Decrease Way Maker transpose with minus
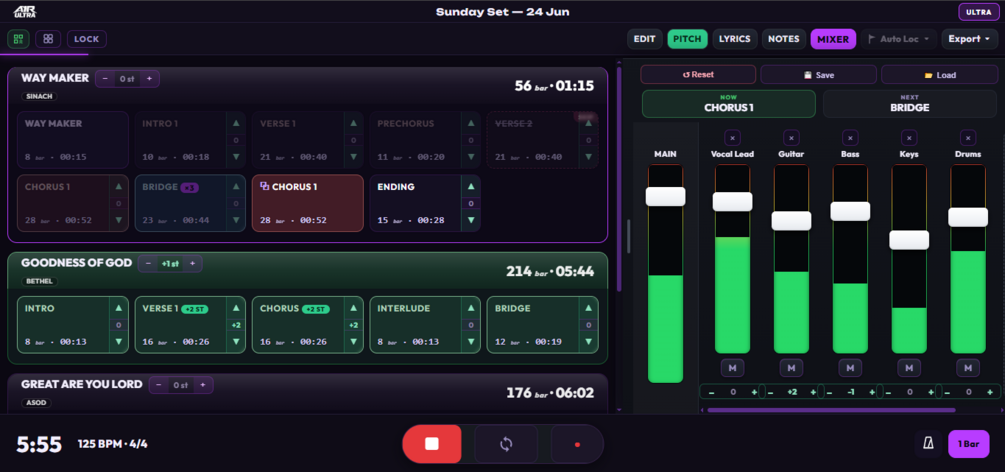 point(105,79)
